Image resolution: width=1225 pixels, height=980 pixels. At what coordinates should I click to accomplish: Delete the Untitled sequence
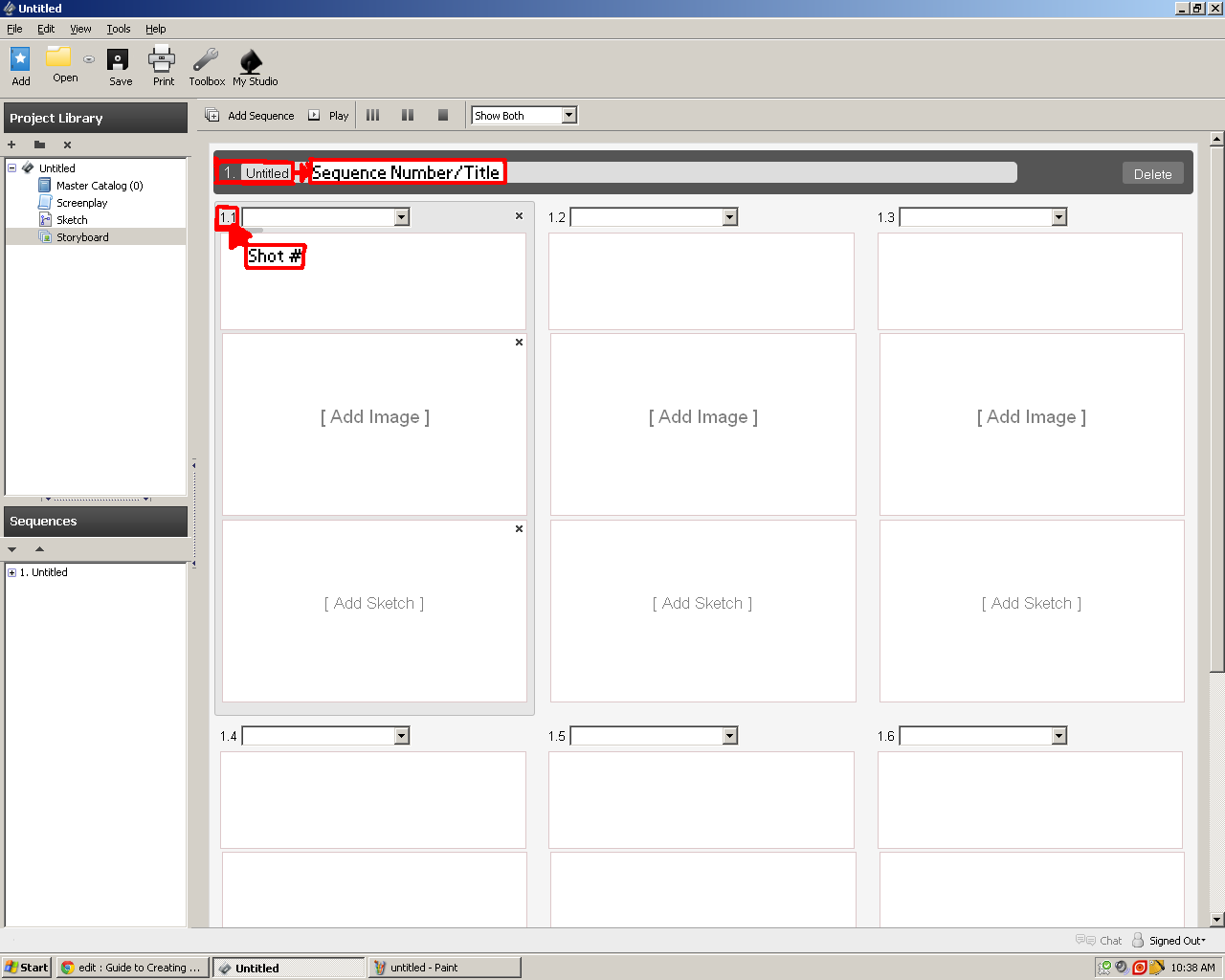(x=1152, y=173)
